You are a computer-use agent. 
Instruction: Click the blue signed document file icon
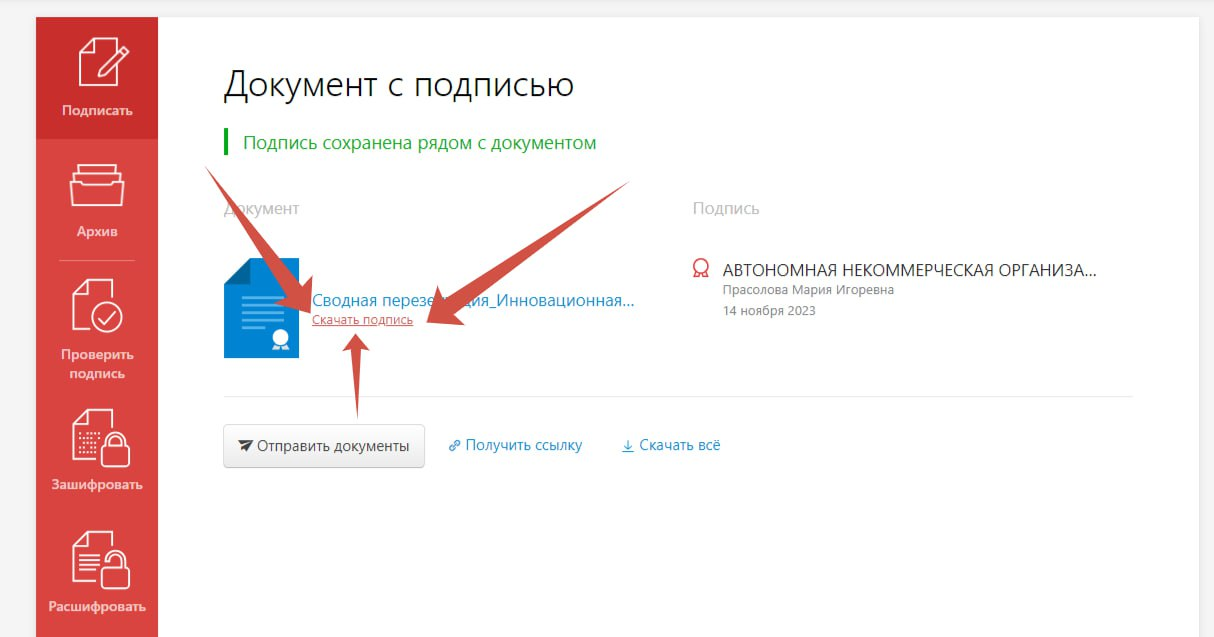pos(261,308)
